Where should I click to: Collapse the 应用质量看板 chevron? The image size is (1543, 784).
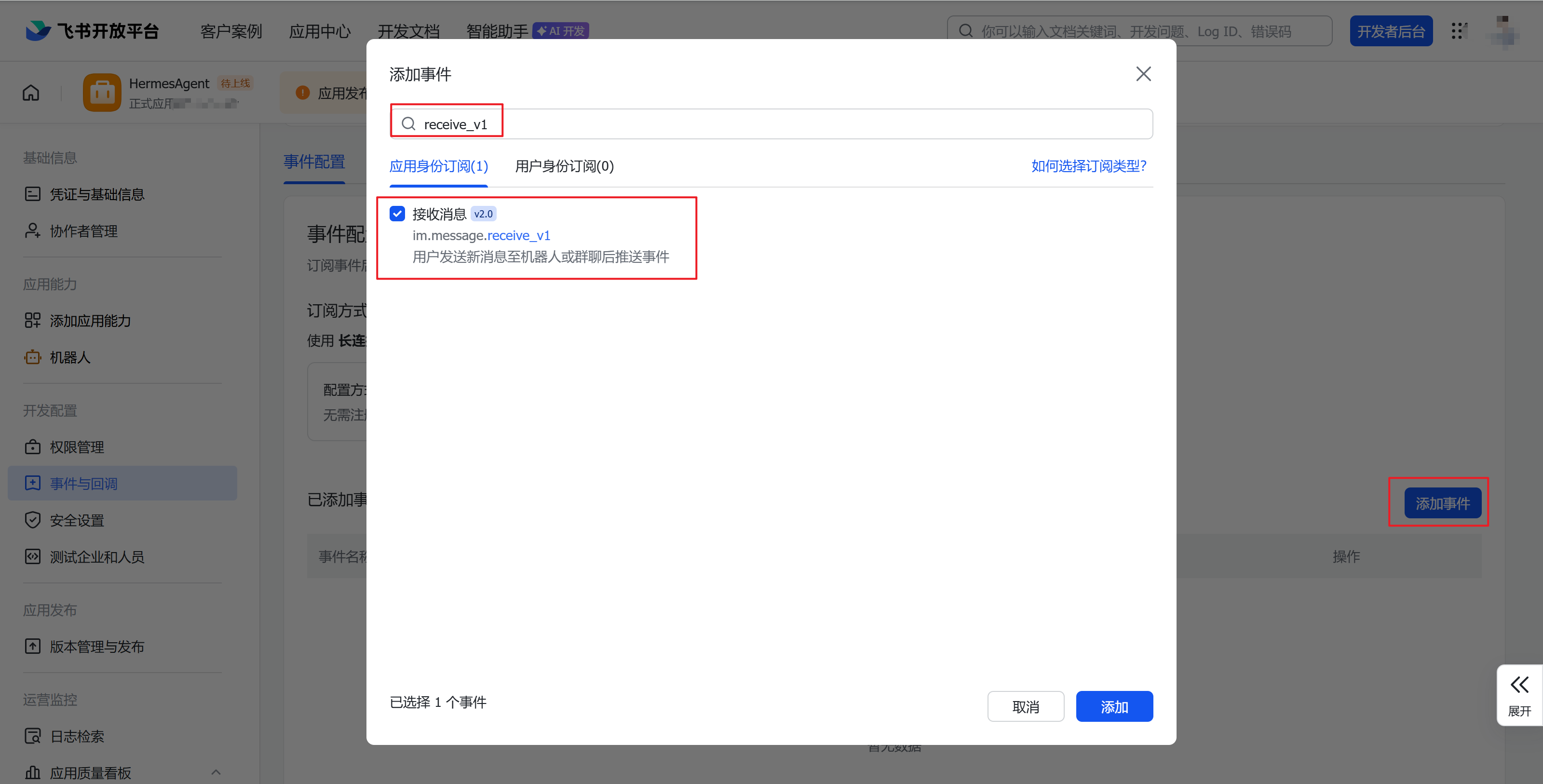tap(216, 772)
